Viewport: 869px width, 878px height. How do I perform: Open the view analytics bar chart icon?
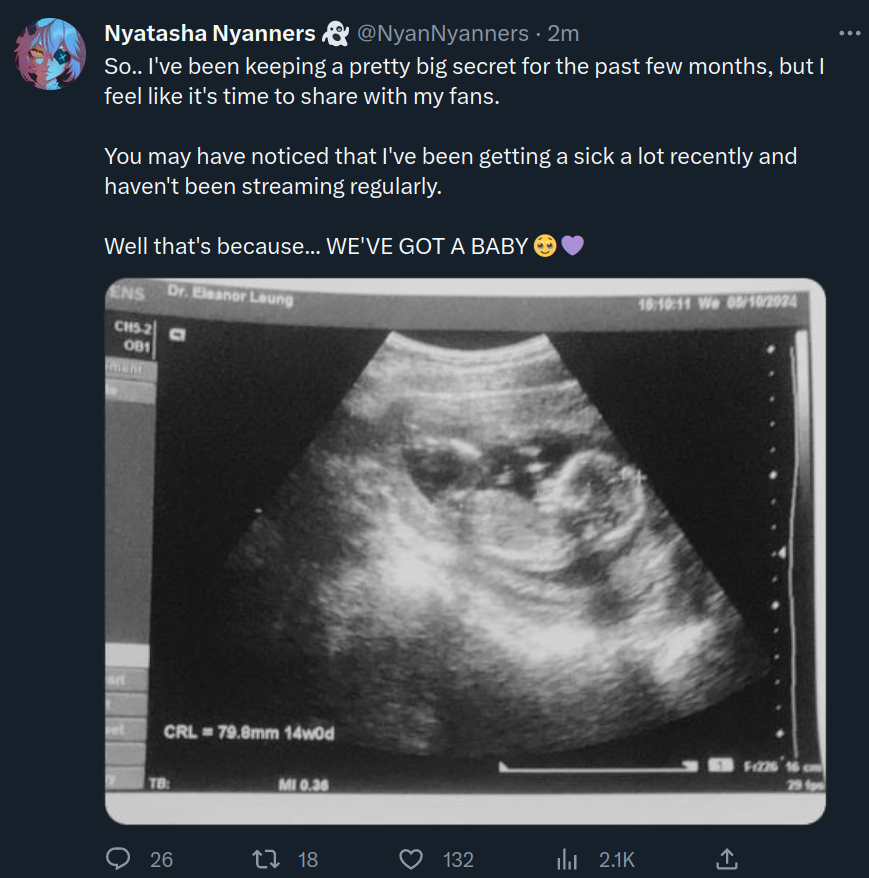pyautogui.click(x=568, y=859)
